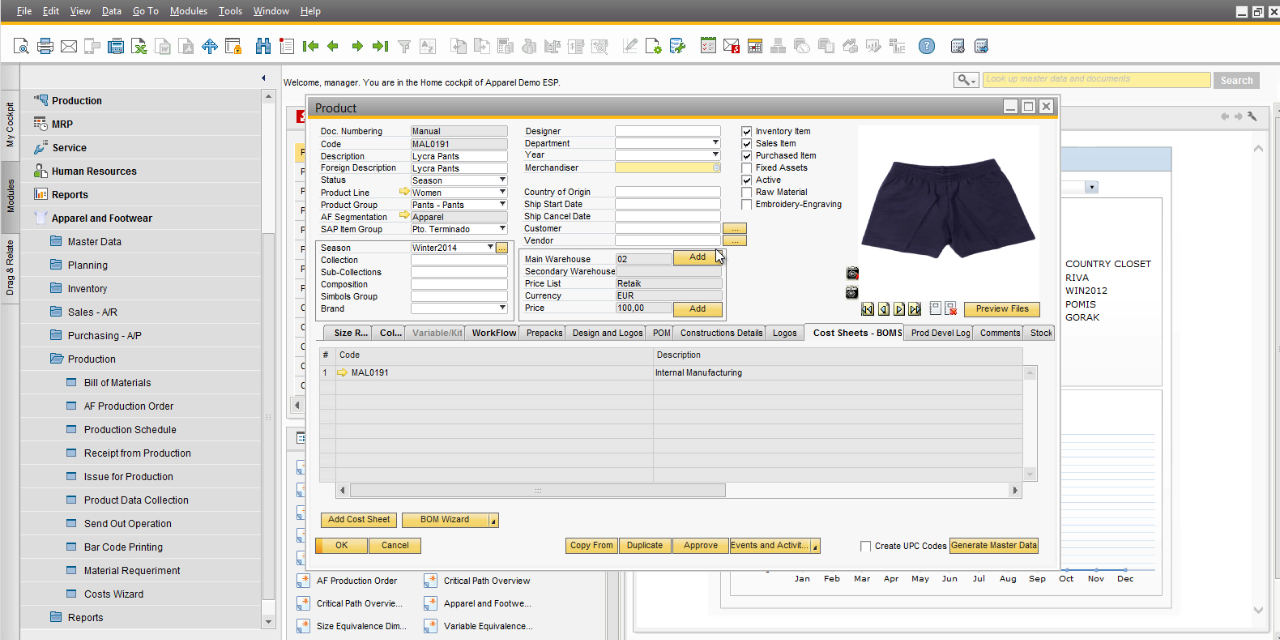
Task: Open the Modules menu in menu bar
Action: coord(188,11)
